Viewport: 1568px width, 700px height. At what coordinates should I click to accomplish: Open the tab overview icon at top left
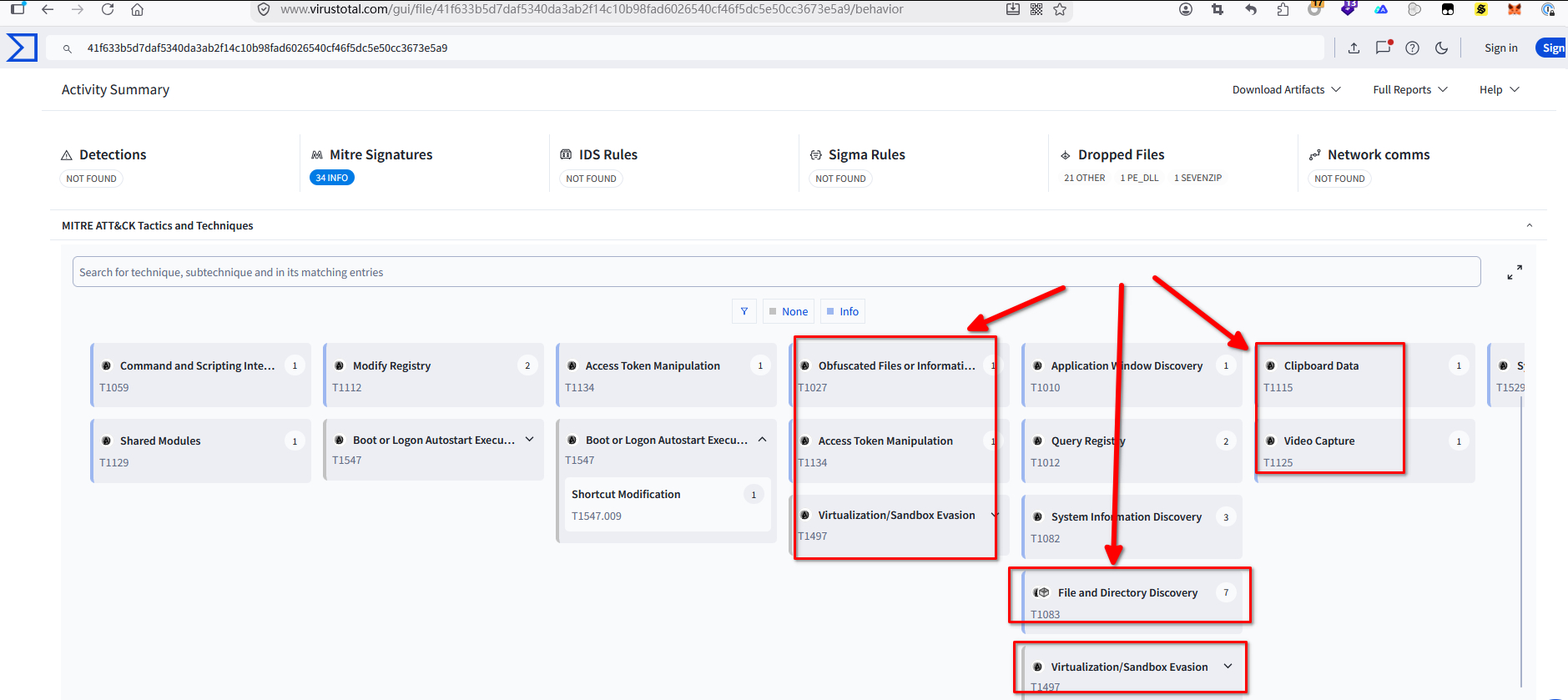(18, 9)
